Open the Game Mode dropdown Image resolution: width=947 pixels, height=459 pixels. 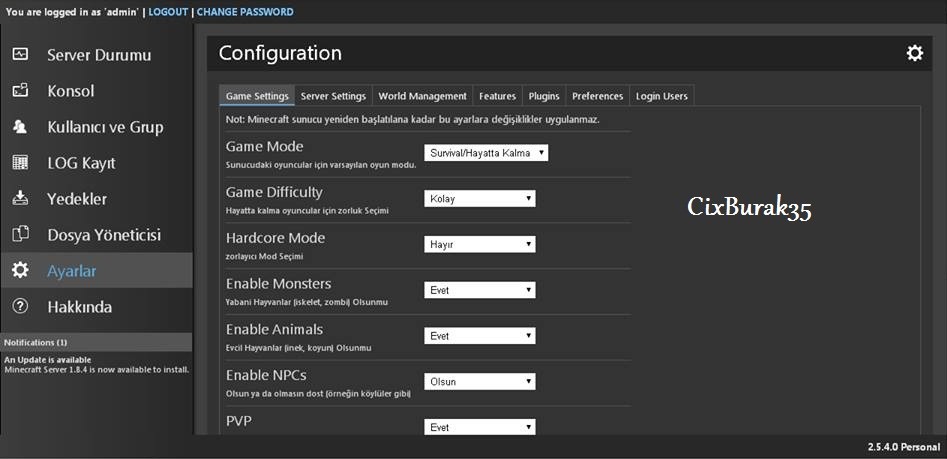pos(486,153)
